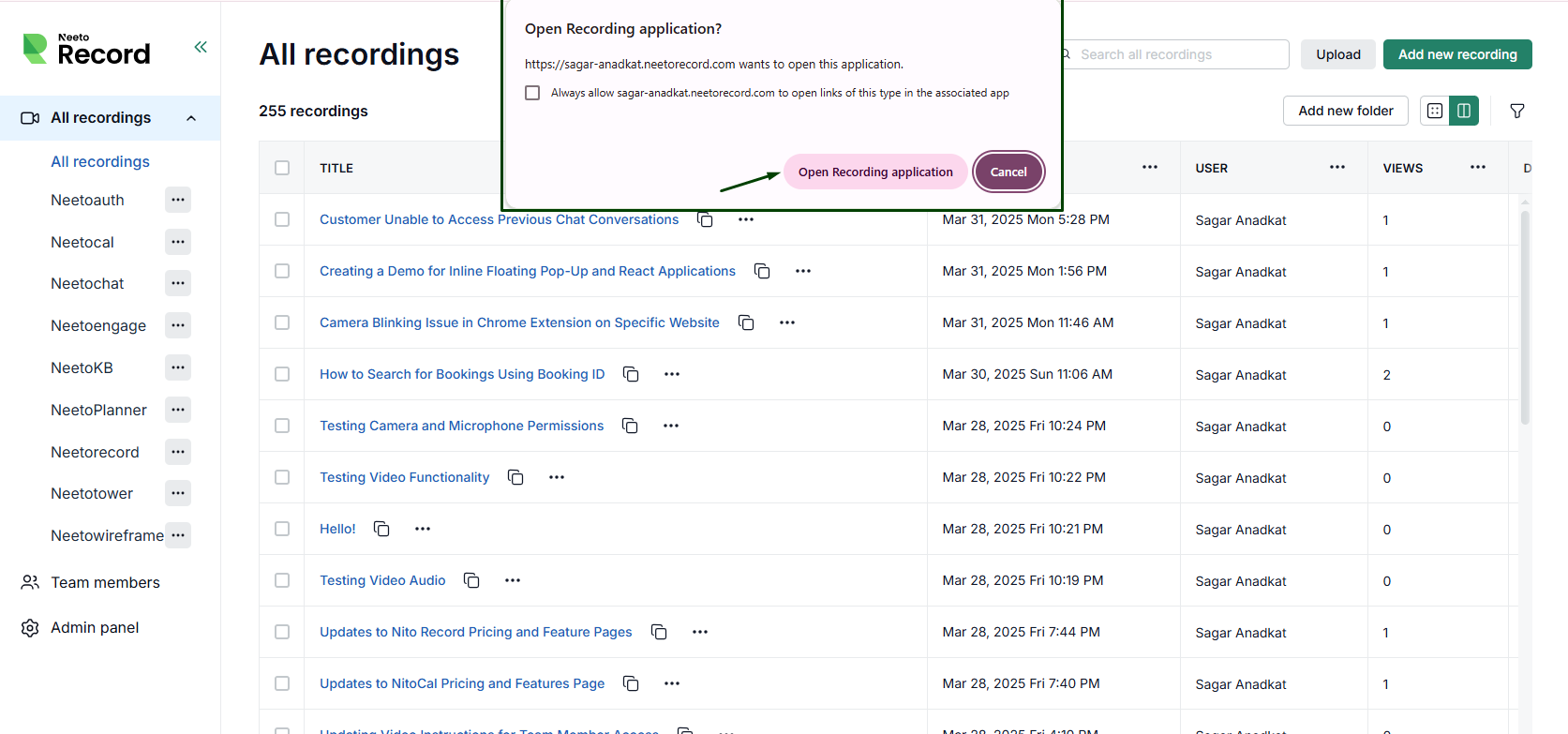Open Neetotower folder
The height and width of the screenshot is (734, 1568).
click(92, 493)
